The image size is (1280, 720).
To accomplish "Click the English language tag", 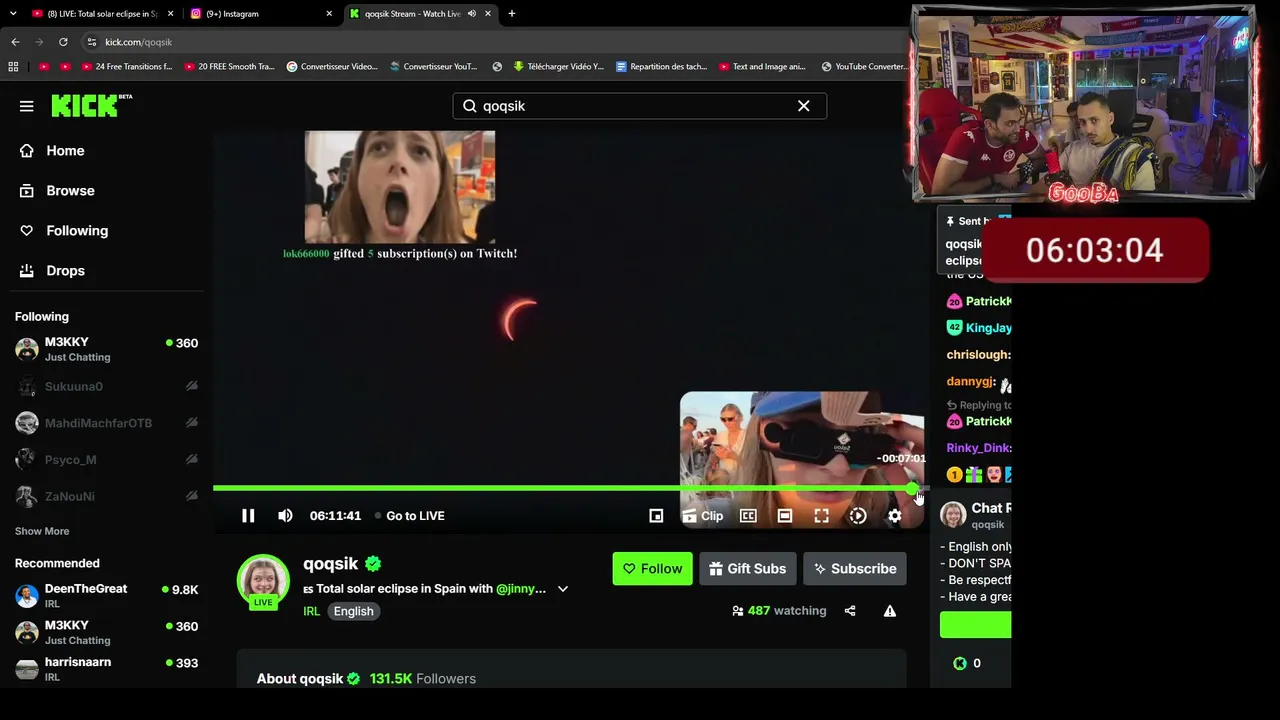I will [353, 611].
